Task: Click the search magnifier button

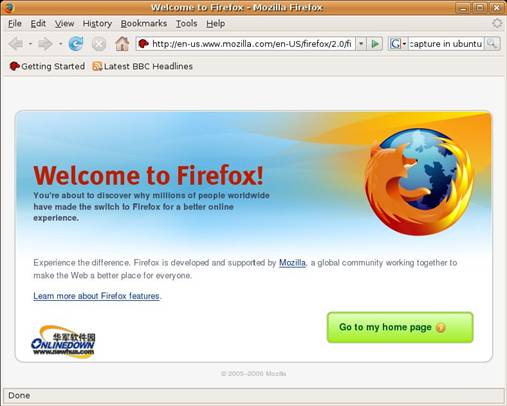Action: point(492,44)
